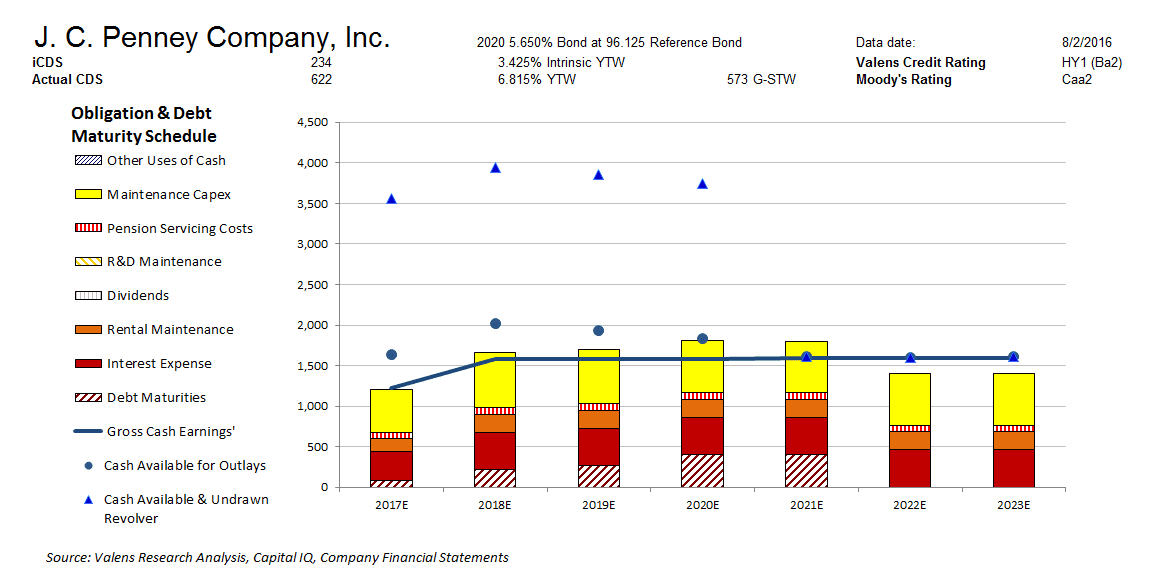Click the 2020E axis label
The image size is (1156, 588).
[703, 505]
